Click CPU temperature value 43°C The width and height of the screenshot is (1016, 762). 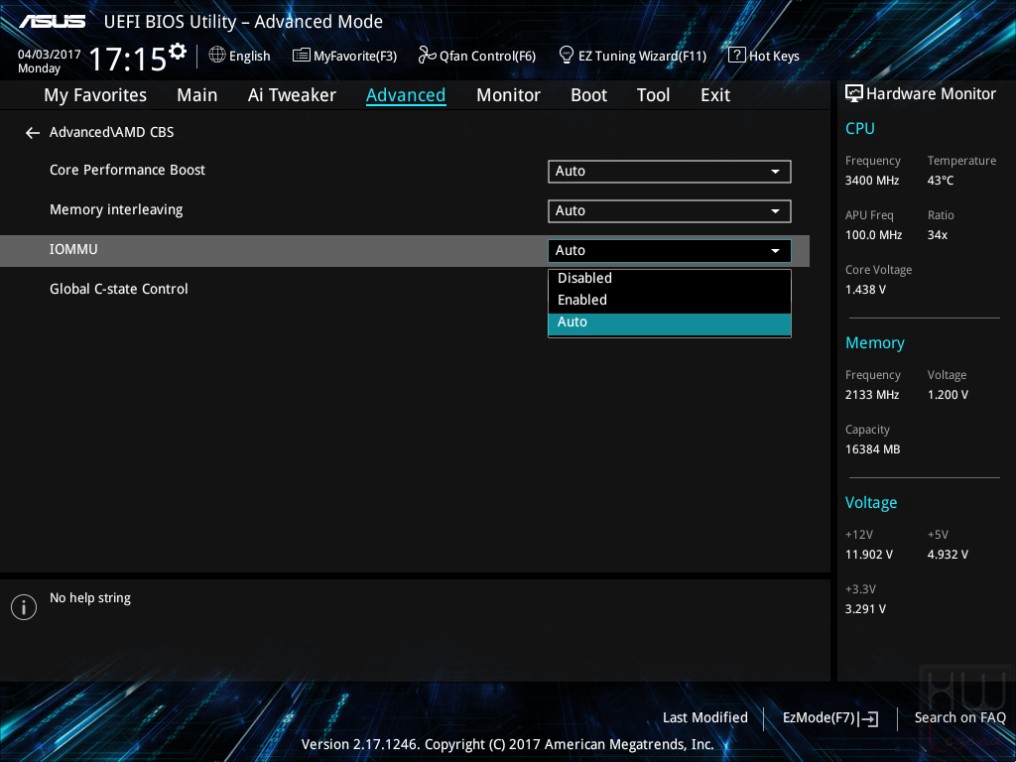[x=940, y=181]
